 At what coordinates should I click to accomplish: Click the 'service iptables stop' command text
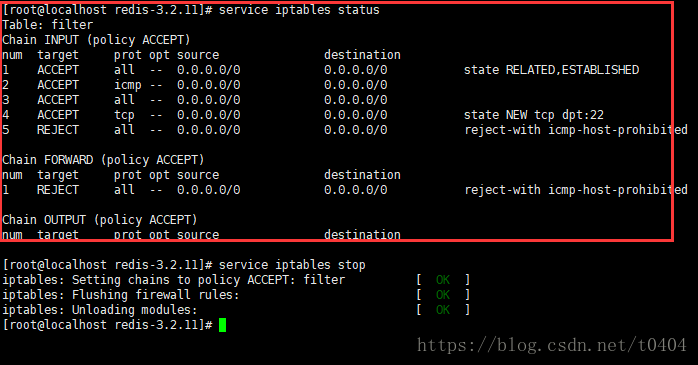tap(292, 265)
